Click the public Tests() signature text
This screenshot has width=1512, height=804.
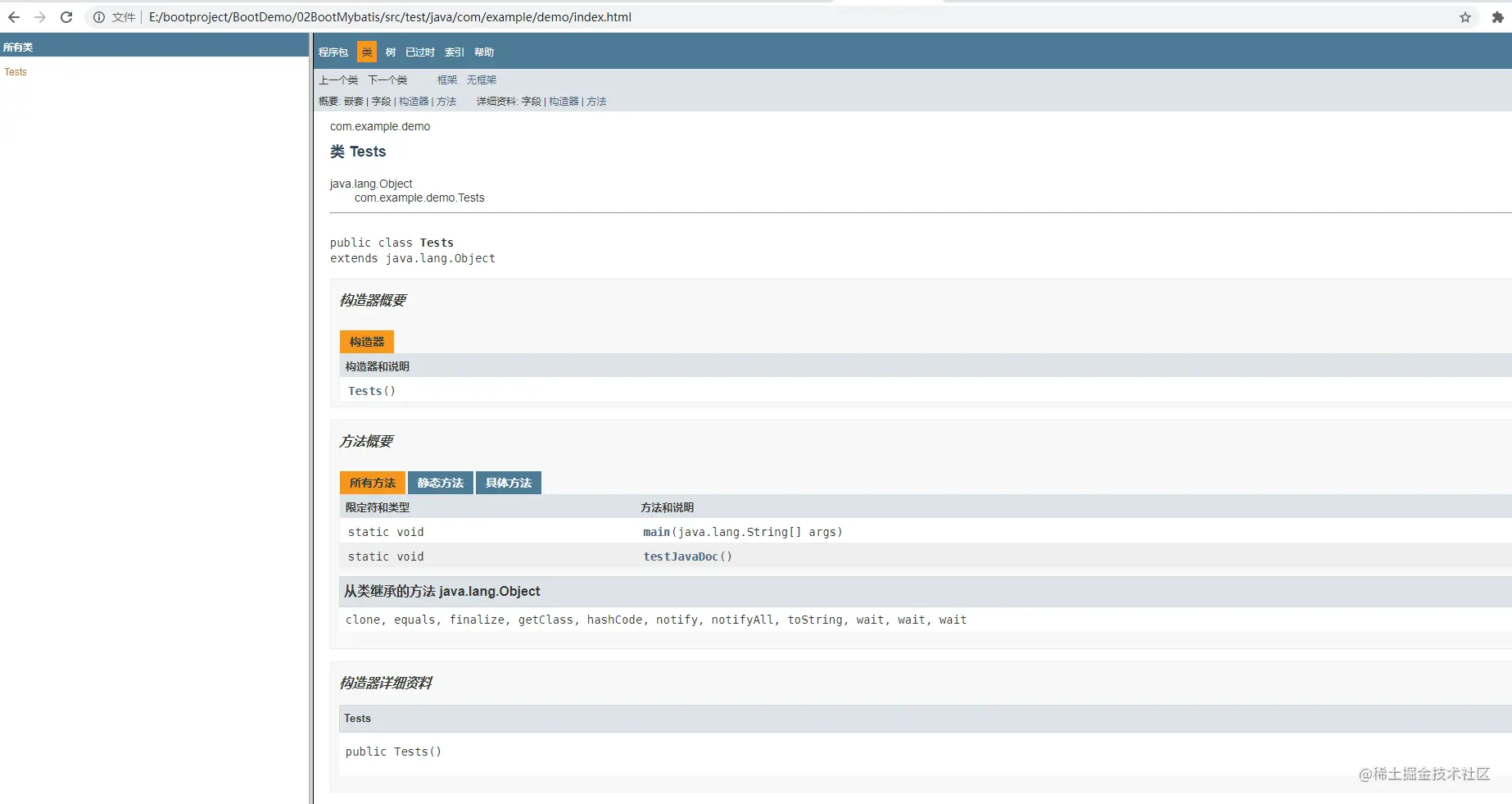393,752
